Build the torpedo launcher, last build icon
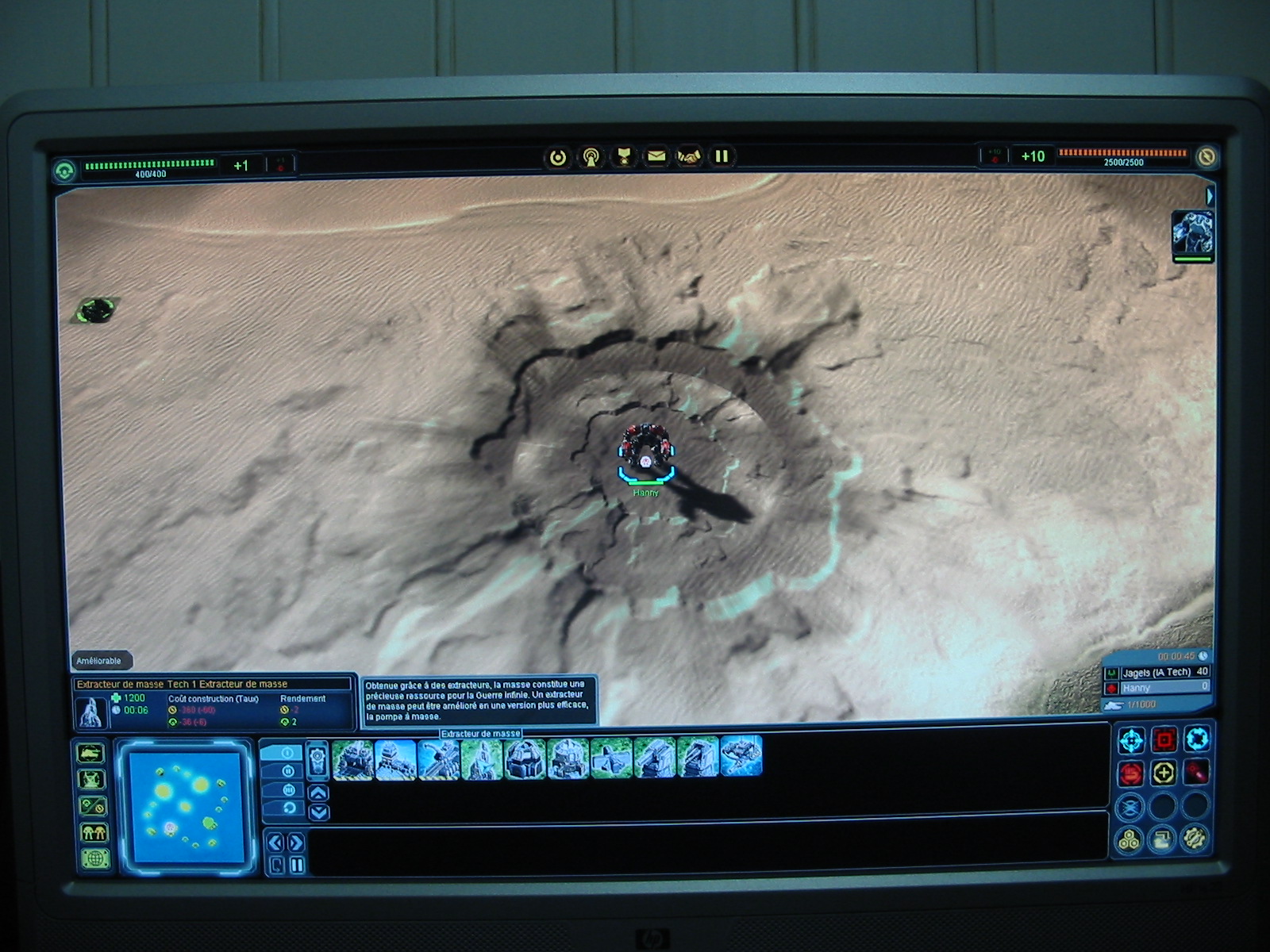 pos(741,755)
